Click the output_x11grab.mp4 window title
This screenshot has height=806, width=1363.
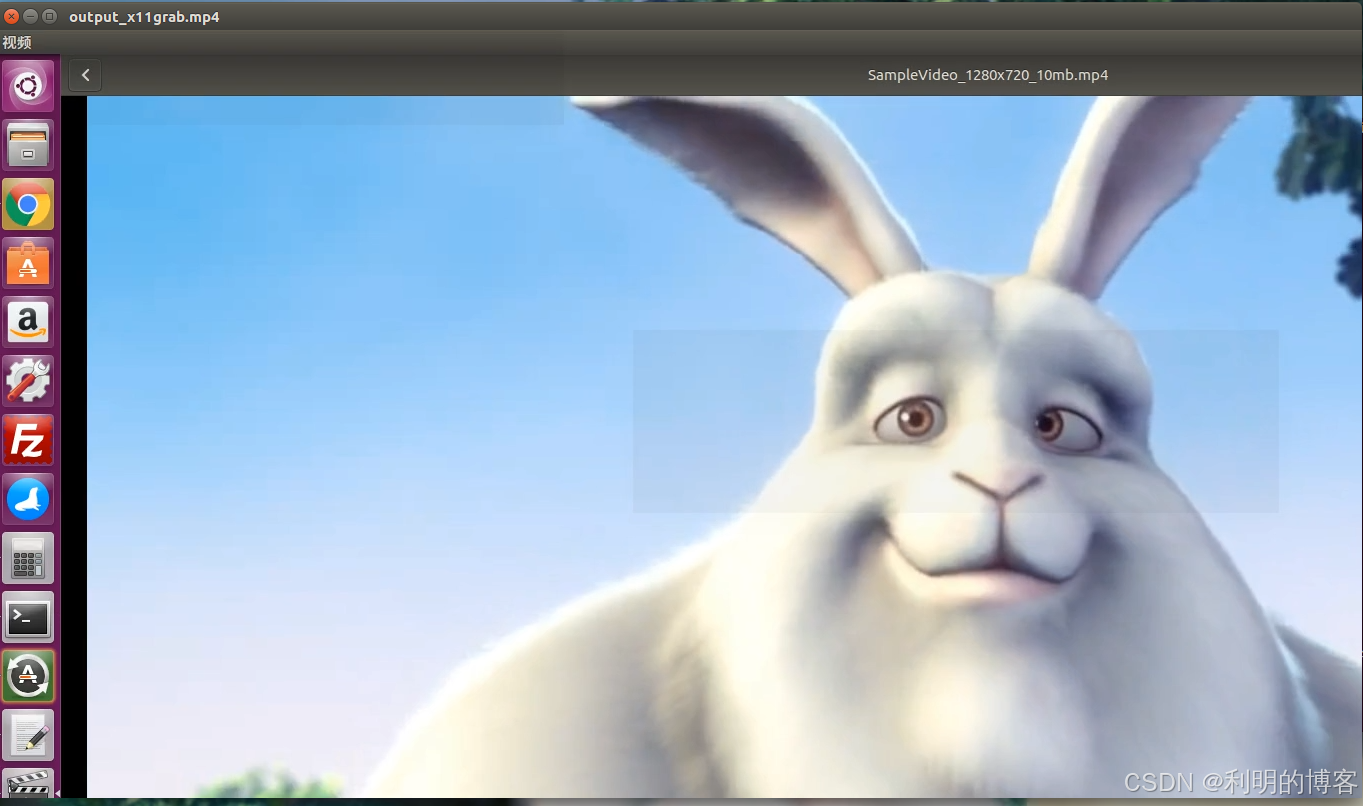point(144,16)
